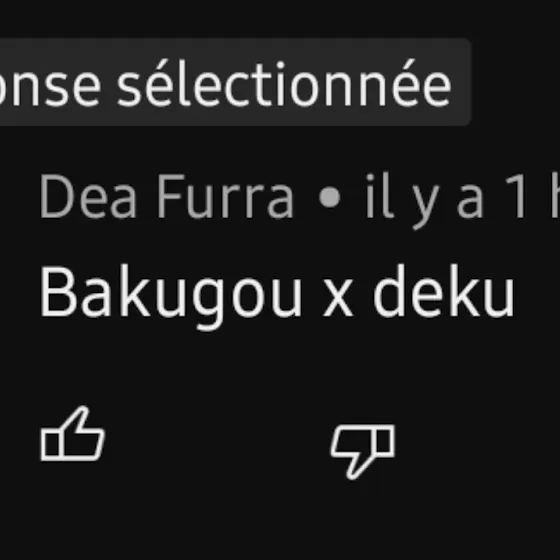560x560 pixels.
Task: Downvote the 'Bakugou x deku' comment
Action: click(363, 451)
